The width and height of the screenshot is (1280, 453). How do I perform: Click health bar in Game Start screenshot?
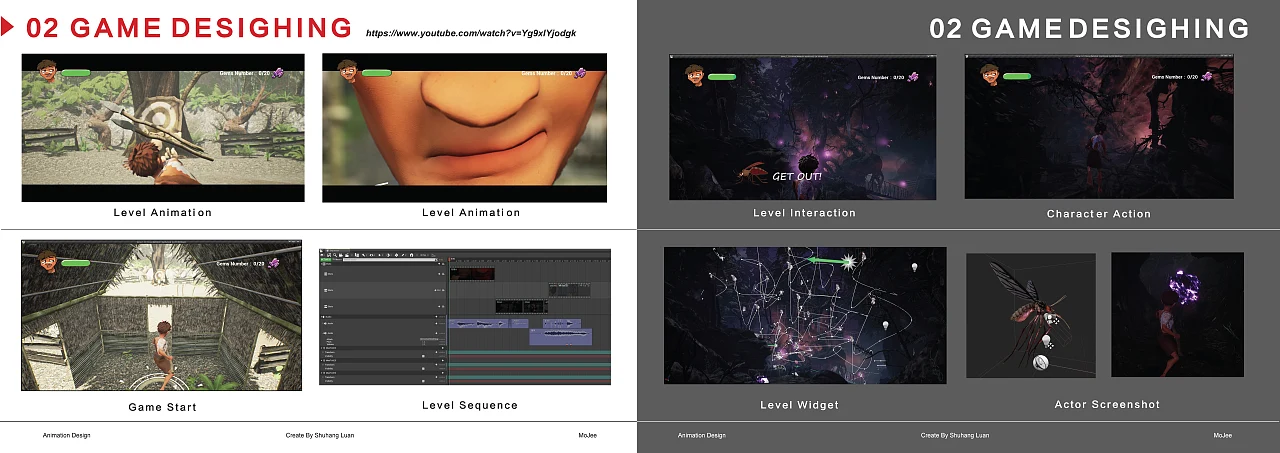[76, 264]
